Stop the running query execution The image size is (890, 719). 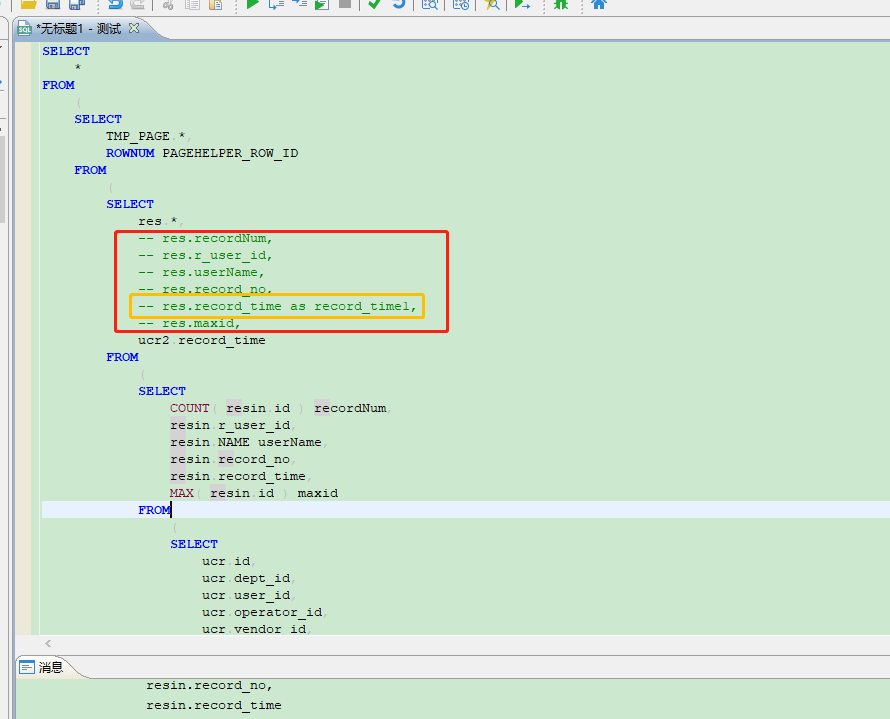coord(345,4)
